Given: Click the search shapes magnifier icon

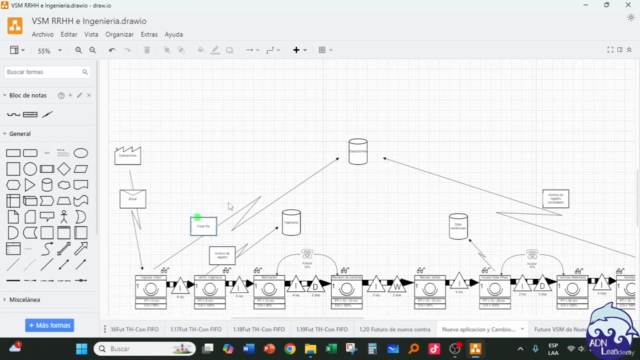Looking at the screenshot, I should pyautogui.click(x=85, y=72).
